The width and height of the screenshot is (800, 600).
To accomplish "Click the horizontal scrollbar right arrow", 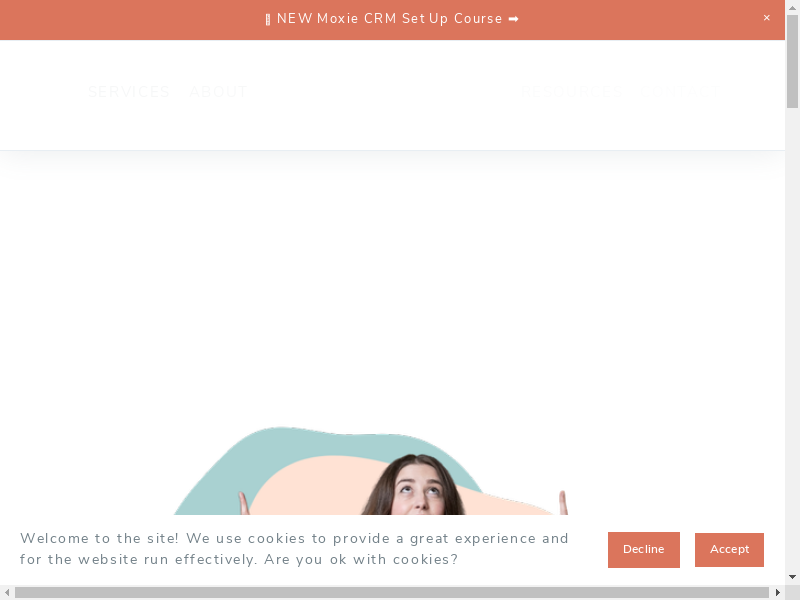I will (778, 592).
